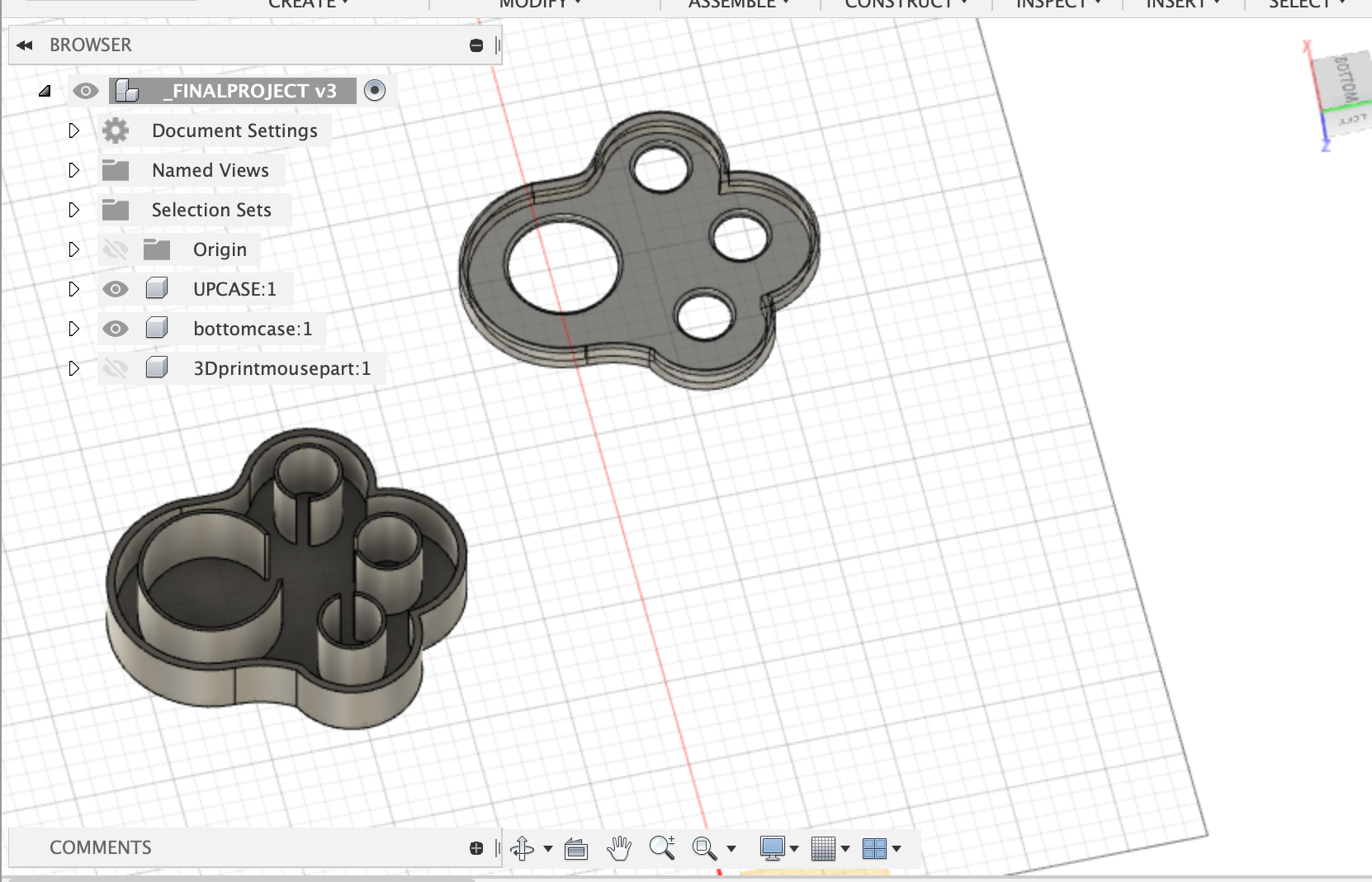Open the ASSEMBLE menu
The image size is (1372, 882).
739,4
